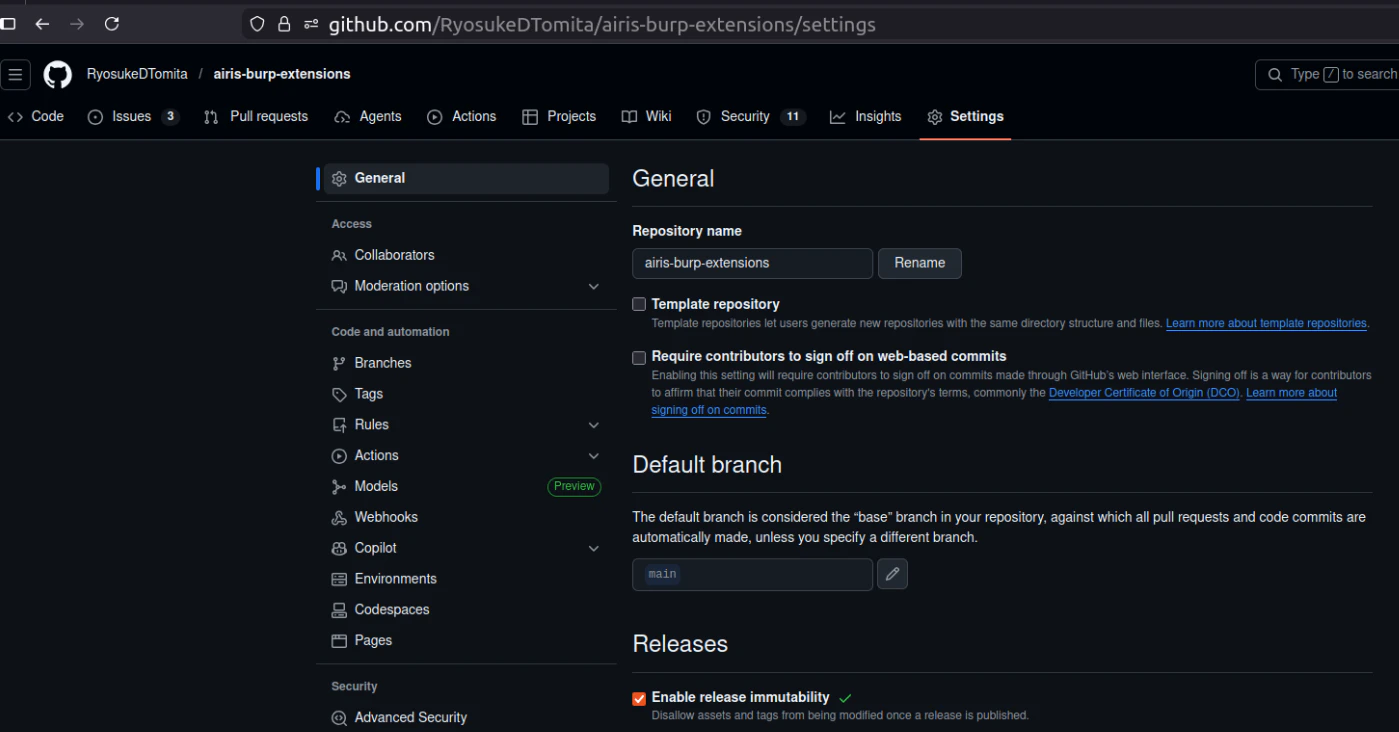Open the hamburger navigation menu
The image size is (1399, 732).
tap(16, 74)
